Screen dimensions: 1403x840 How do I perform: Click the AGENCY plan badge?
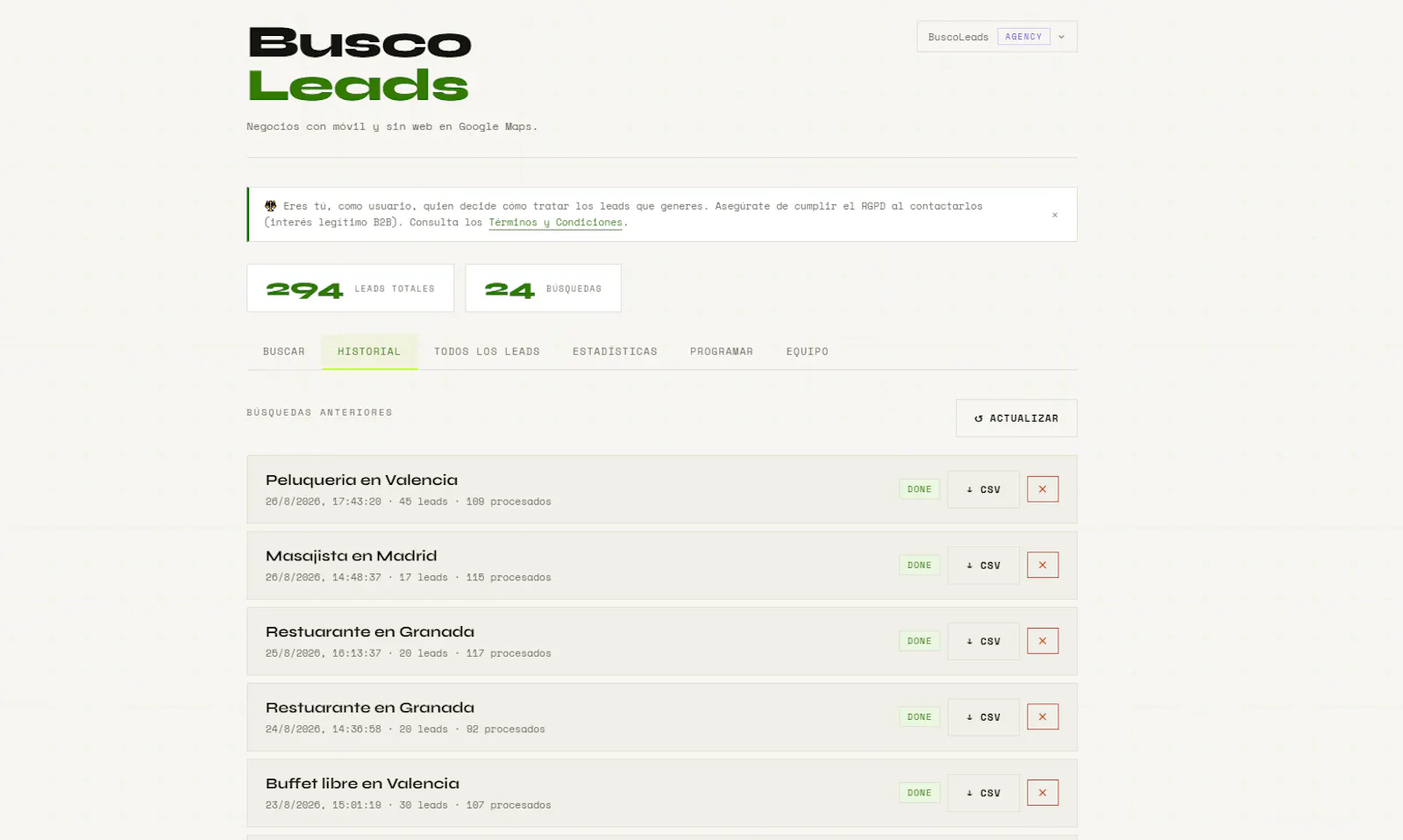[1023, 37]
